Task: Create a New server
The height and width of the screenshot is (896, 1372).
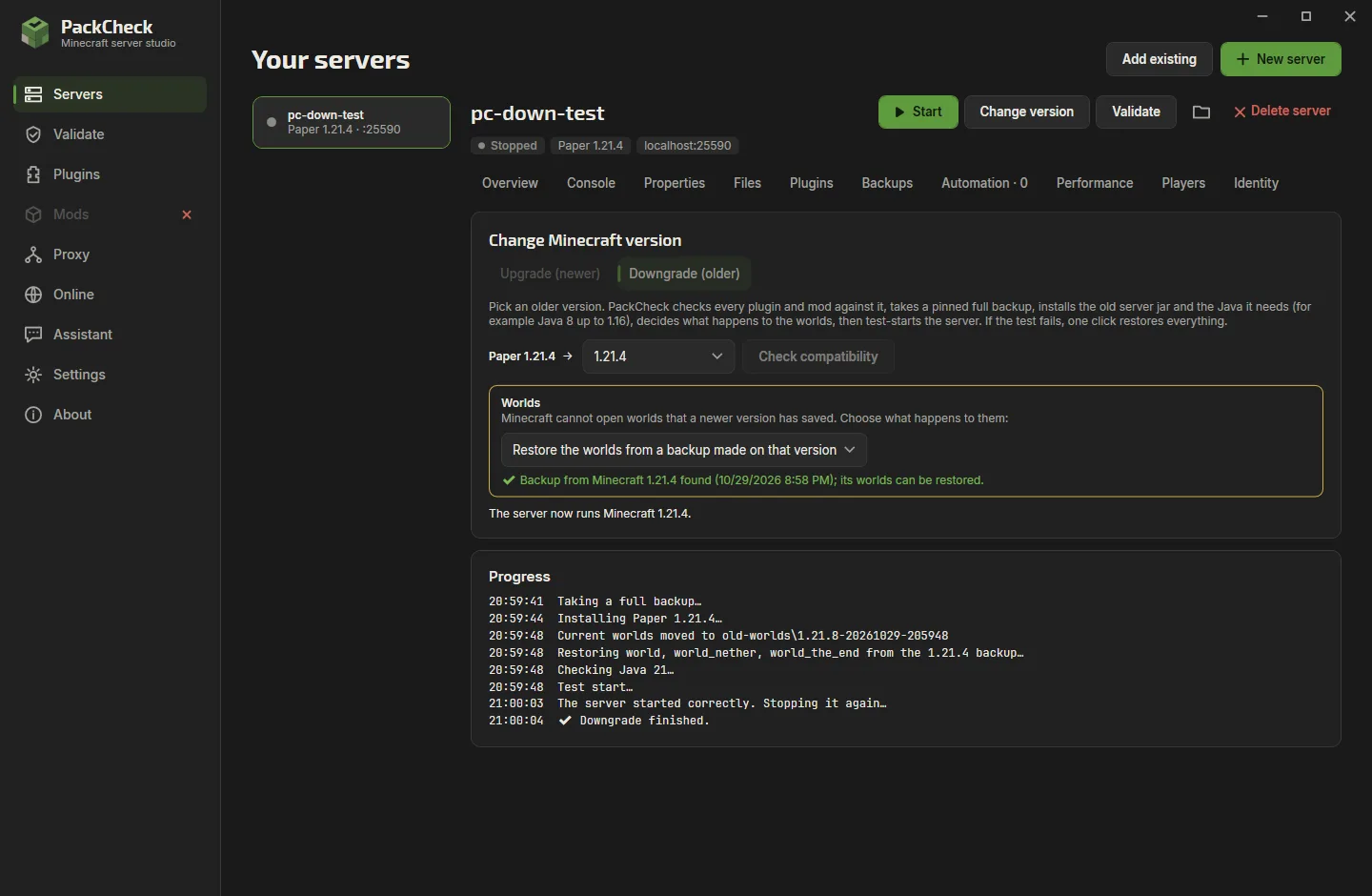Action: (1281, 59)
